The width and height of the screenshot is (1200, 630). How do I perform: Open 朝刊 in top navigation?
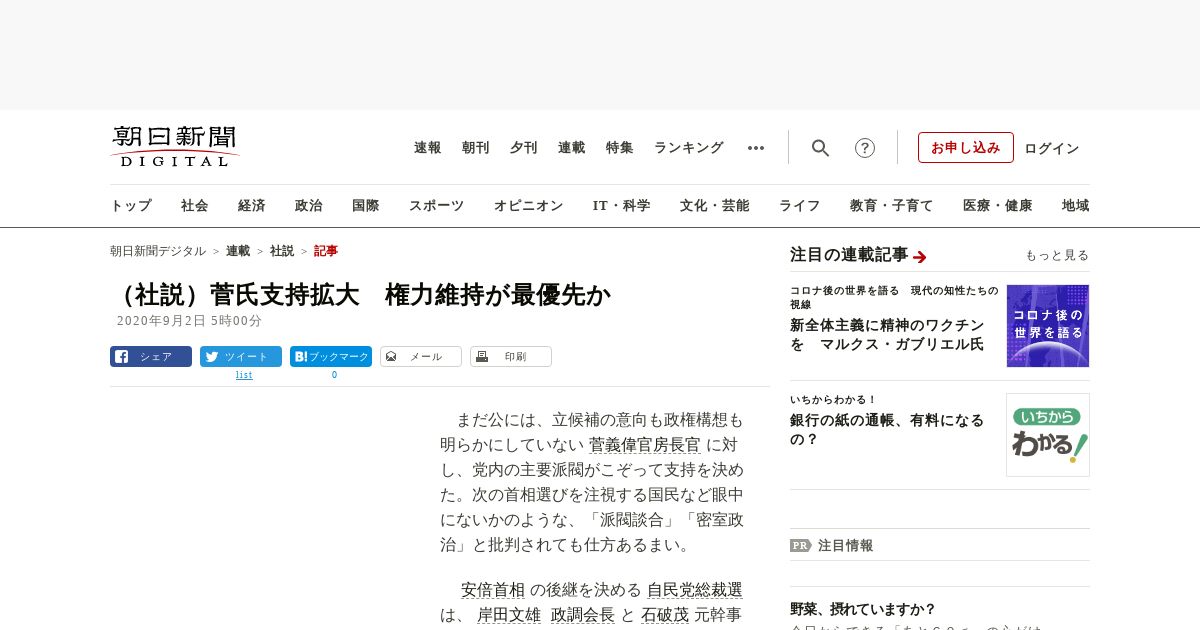click(476, 148)
